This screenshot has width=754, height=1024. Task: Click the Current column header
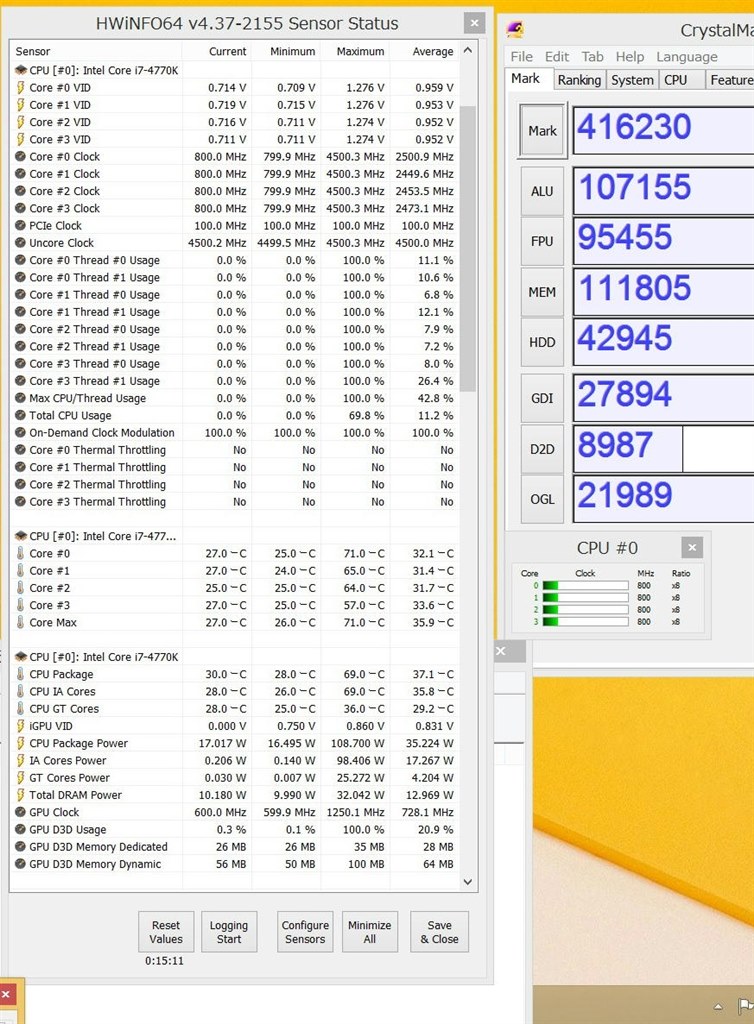coord(217,51)
